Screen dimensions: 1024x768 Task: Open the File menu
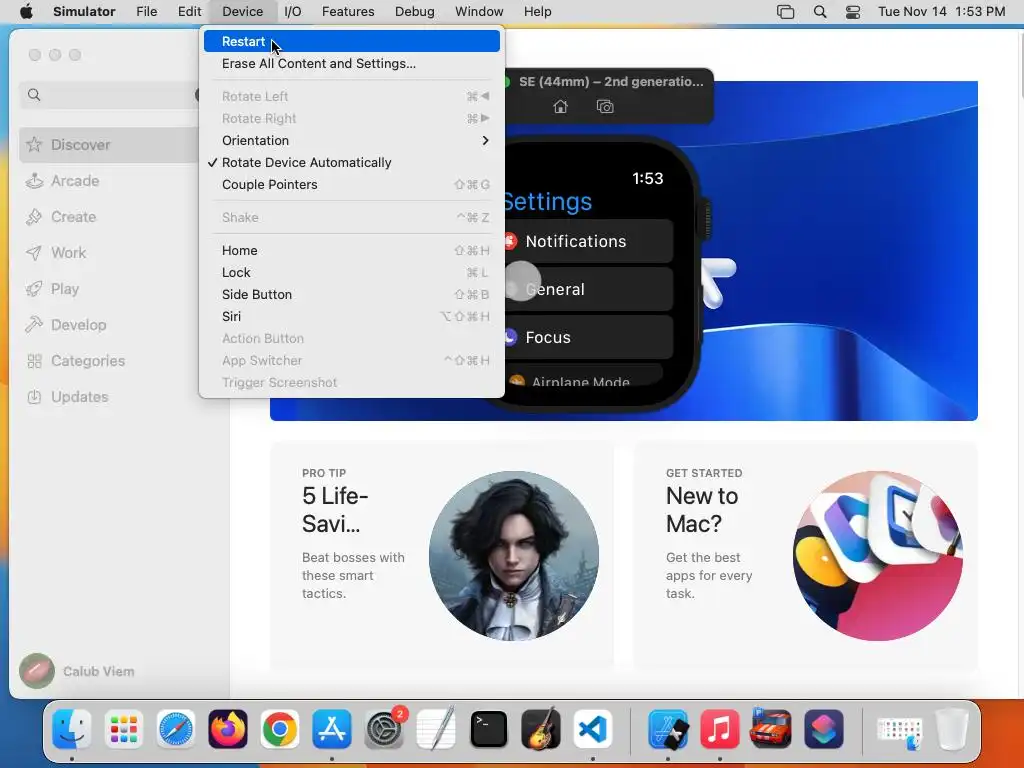click(x=146, y=12)
